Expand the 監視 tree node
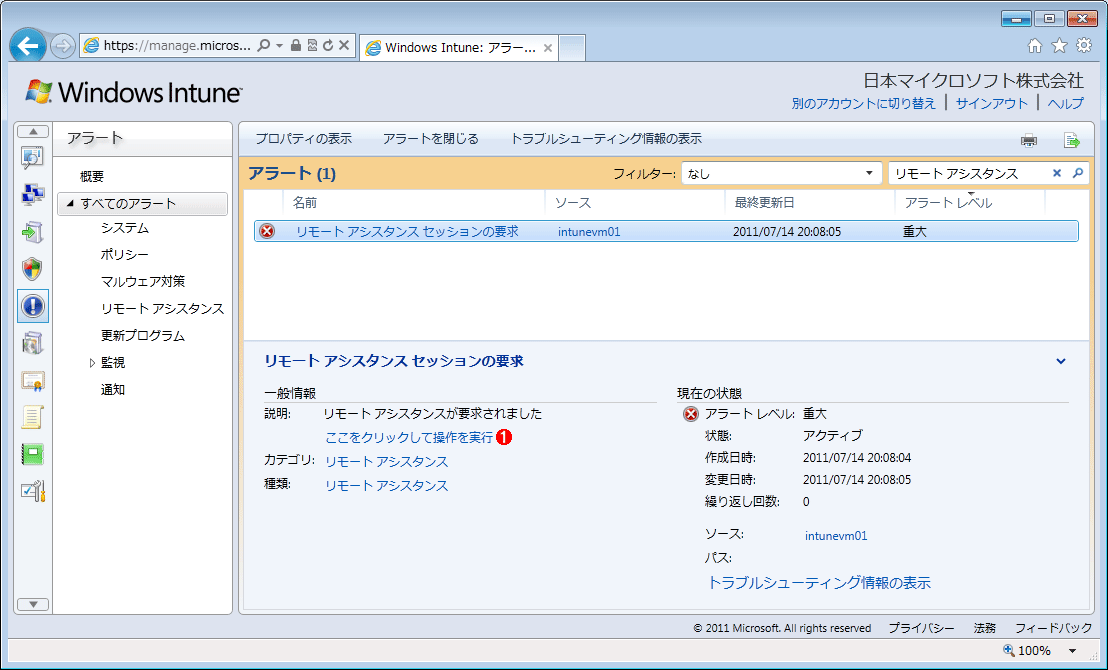The height and width of the screenshot is (670, 1108). pos(92,363)
